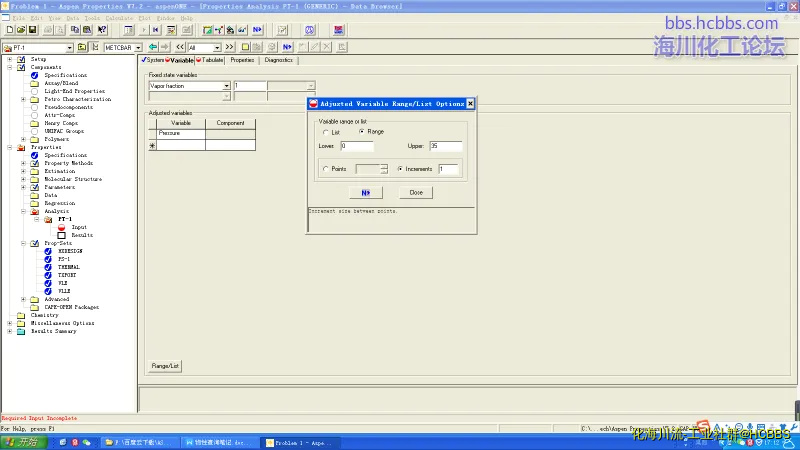
Task: Click the green back arrow icon
Action: pos(153,47)
